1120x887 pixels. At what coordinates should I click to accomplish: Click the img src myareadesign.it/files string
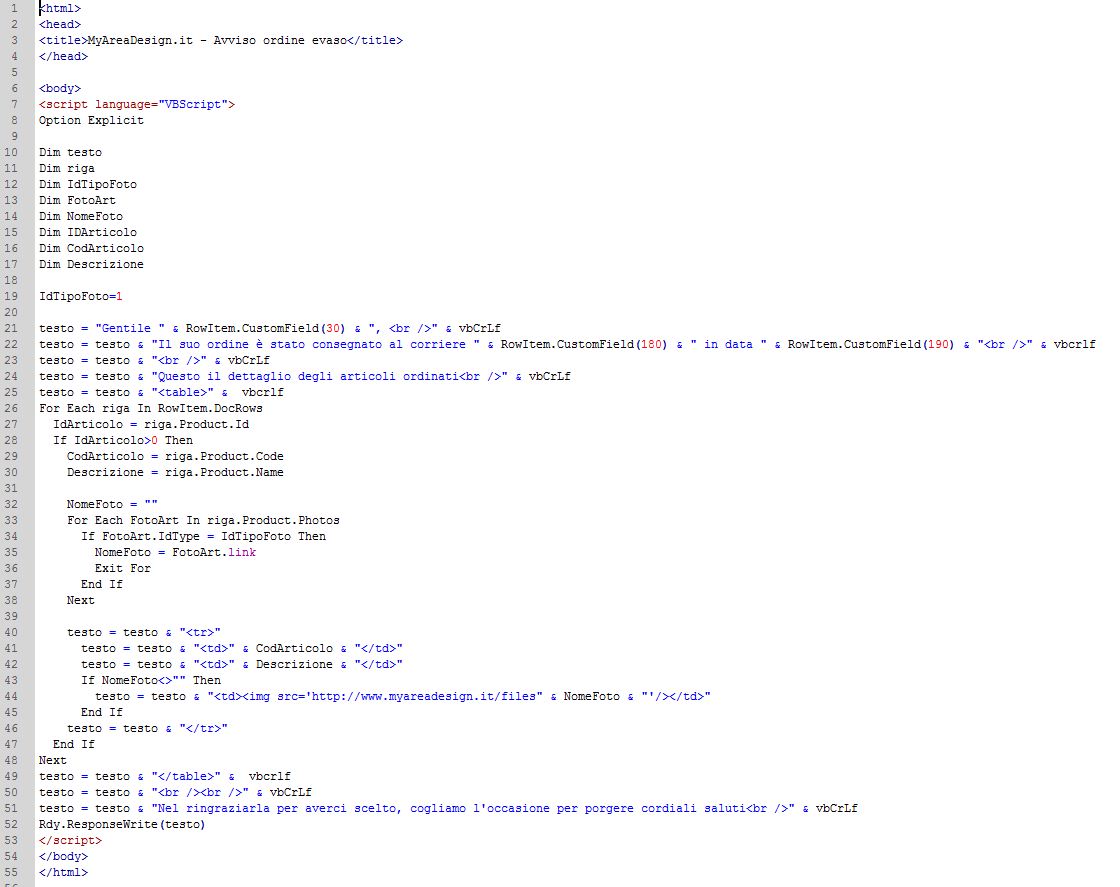click(375, 696)
